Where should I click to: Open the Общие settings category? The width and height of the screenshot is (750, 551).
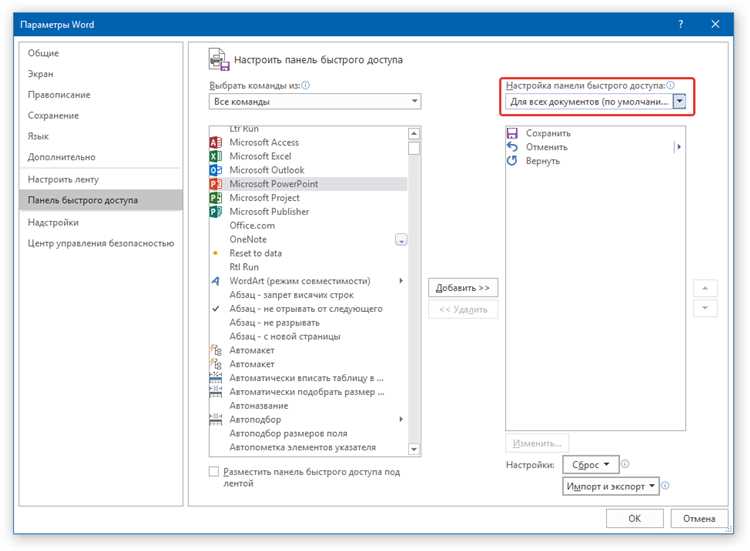tap(101, 53)
